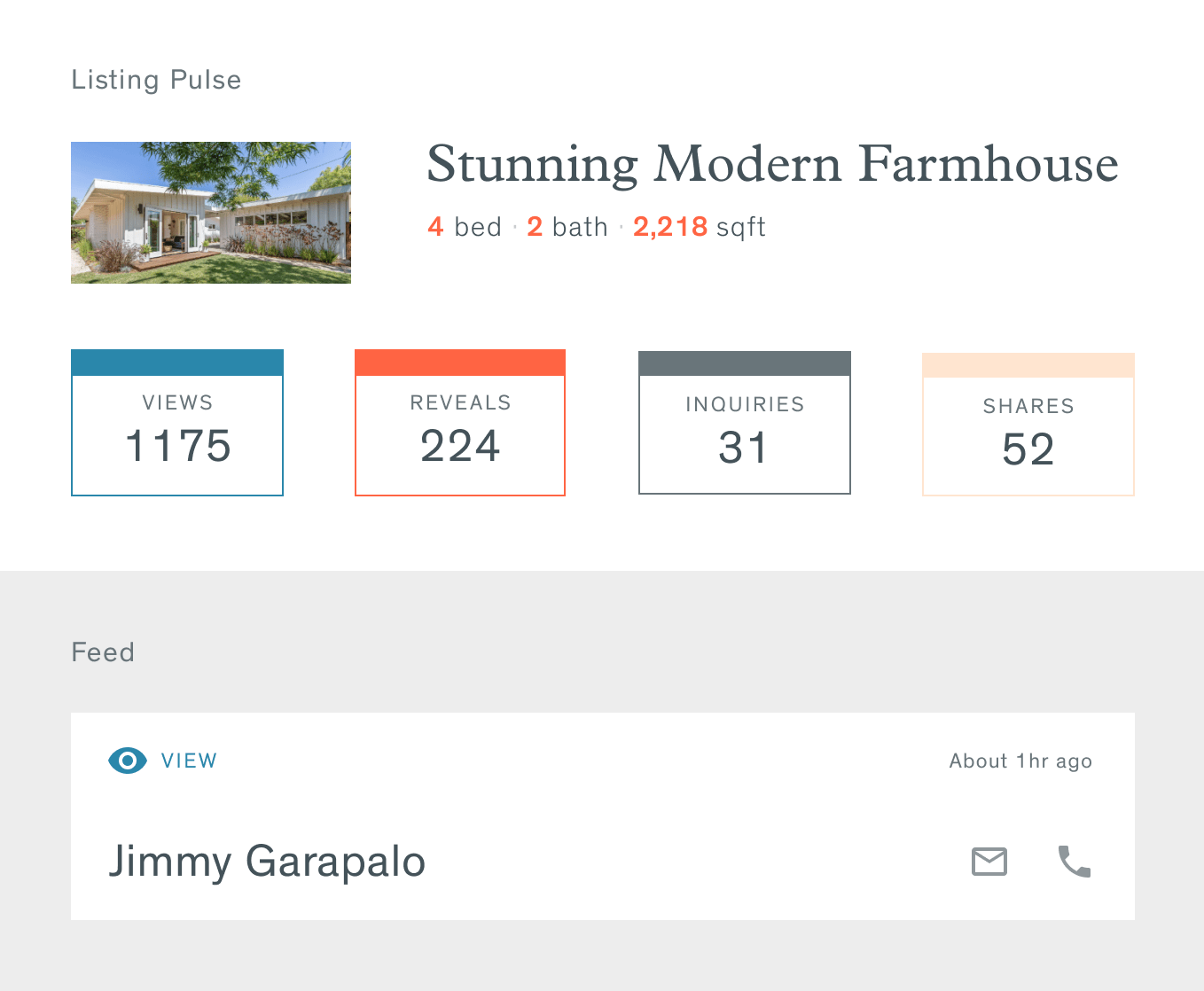
Task: Click the Stunning Modern Farmhouse title
Action: 772,165
